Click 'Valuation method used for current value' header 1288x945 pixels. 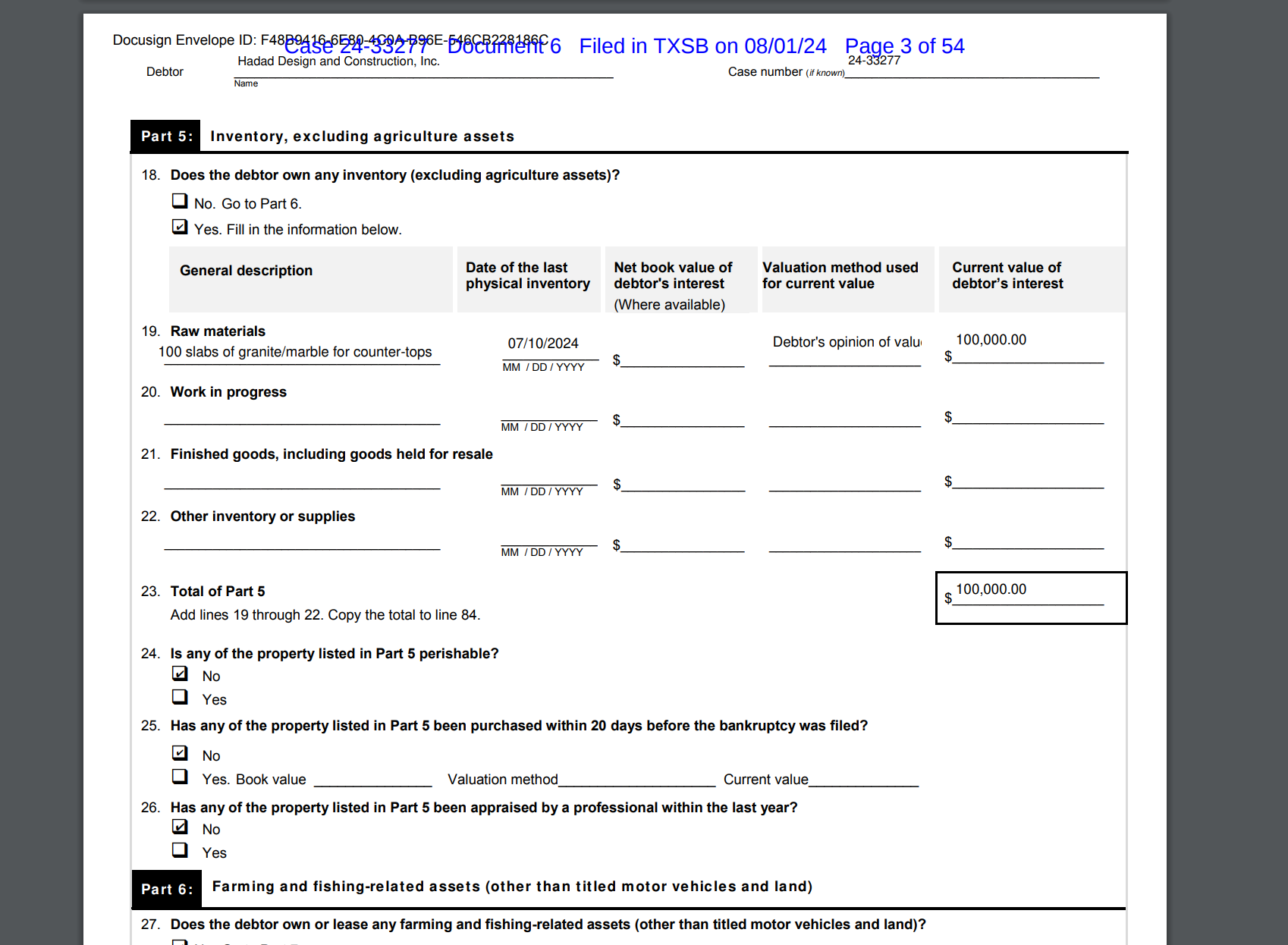[x=840, y=275]
